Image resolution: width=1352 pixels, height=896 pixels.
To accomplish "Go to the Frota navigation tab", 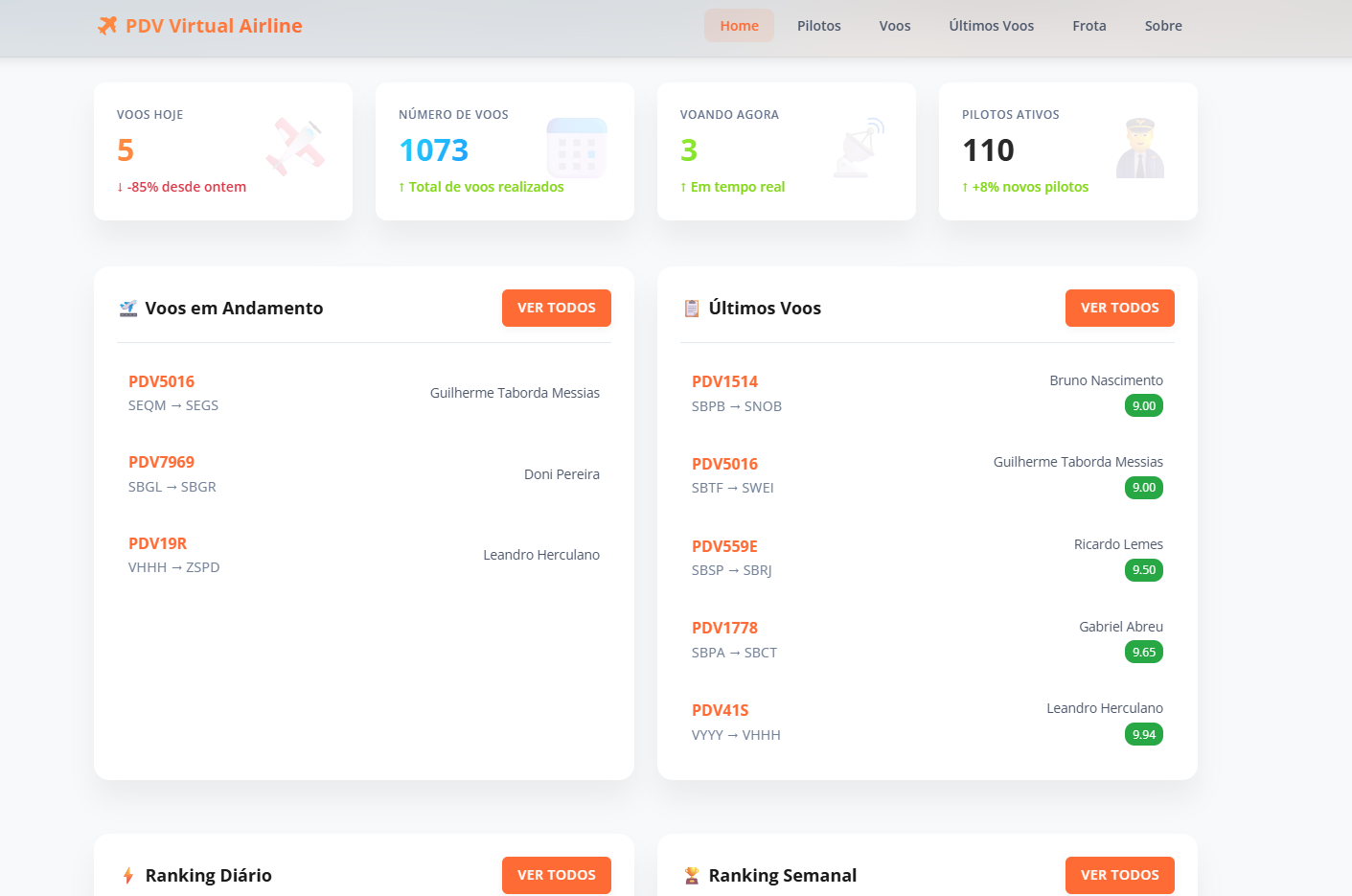I will (1088, 26).
